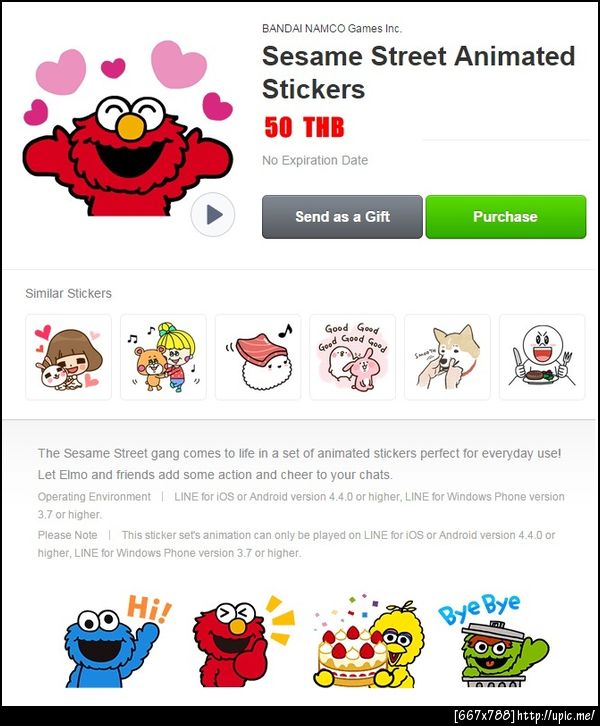Select the Cookie Monster Hi! sticker
The image size is (600, 726).
tap(117, 641)
